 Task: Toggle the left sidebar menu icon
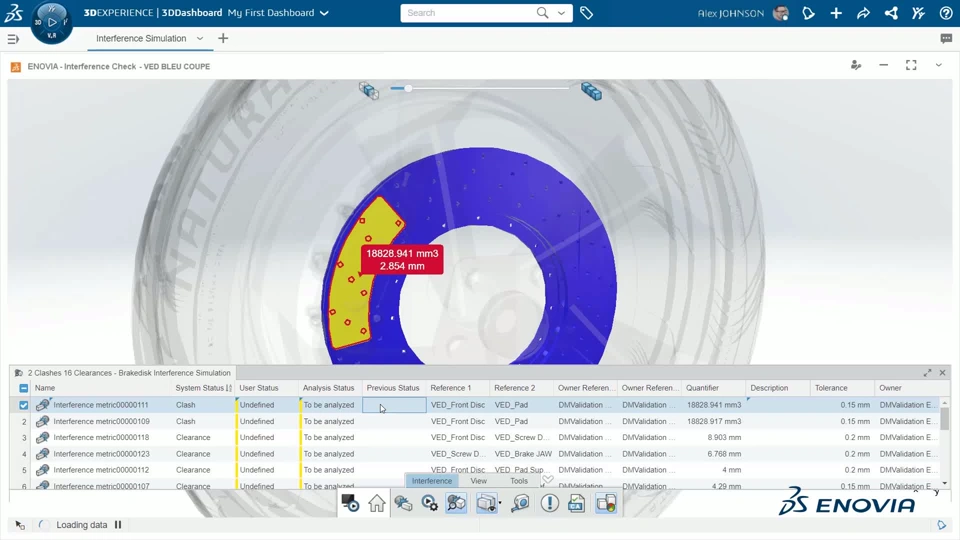[x=13, y=39]
